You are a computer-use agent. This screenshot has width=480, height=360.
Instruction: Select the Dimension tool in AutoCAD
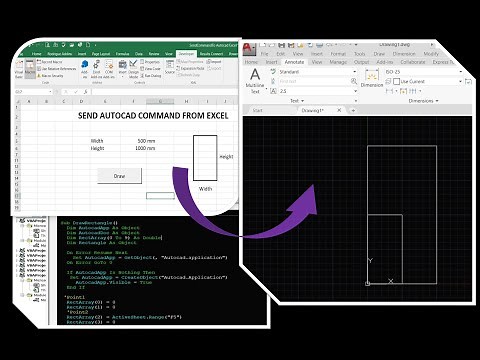372,78
